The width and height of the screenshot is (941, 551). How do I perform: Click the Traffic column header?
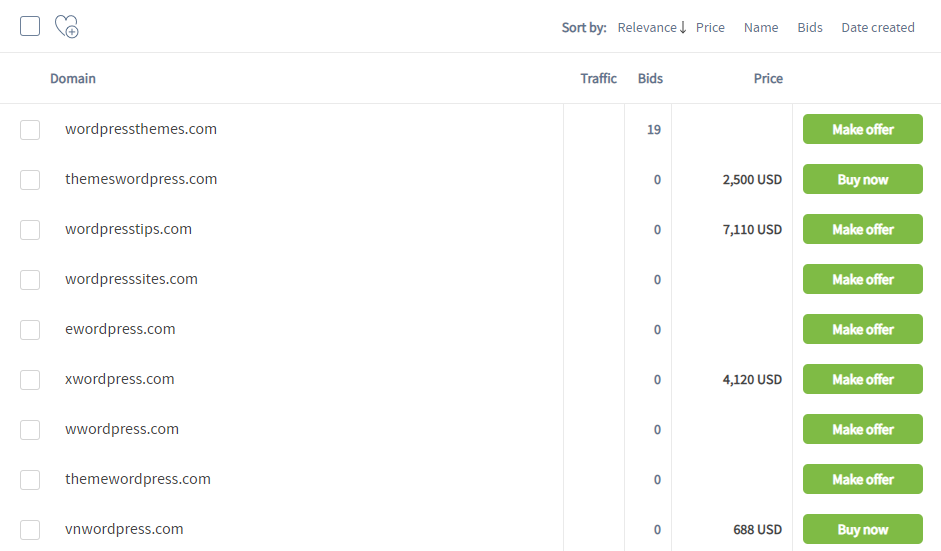[598, 78]
